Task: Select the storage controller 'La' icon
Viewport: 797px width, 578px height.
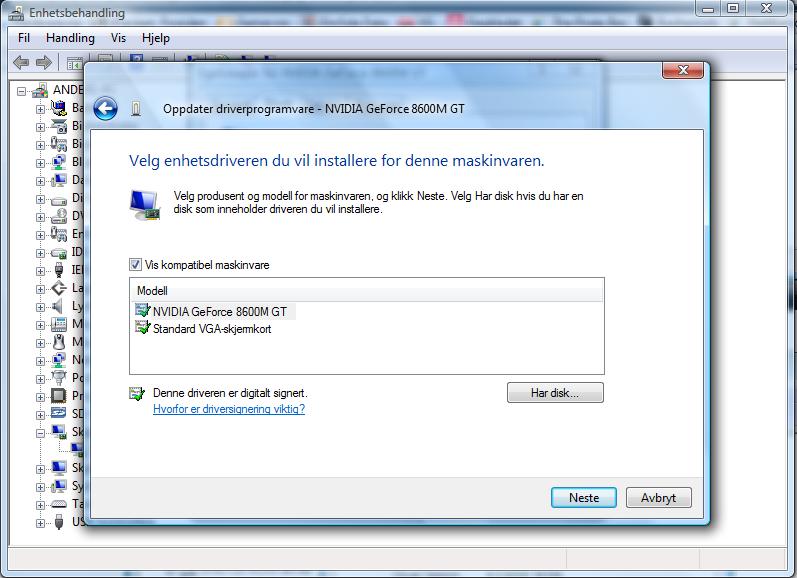Action: 58,288
